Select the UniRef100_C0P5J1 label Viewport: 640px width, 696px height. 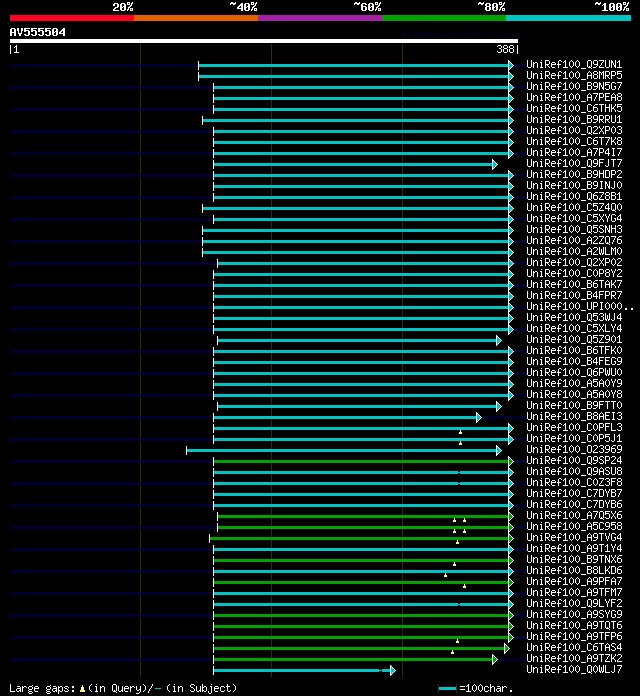(x=574, y=438)
